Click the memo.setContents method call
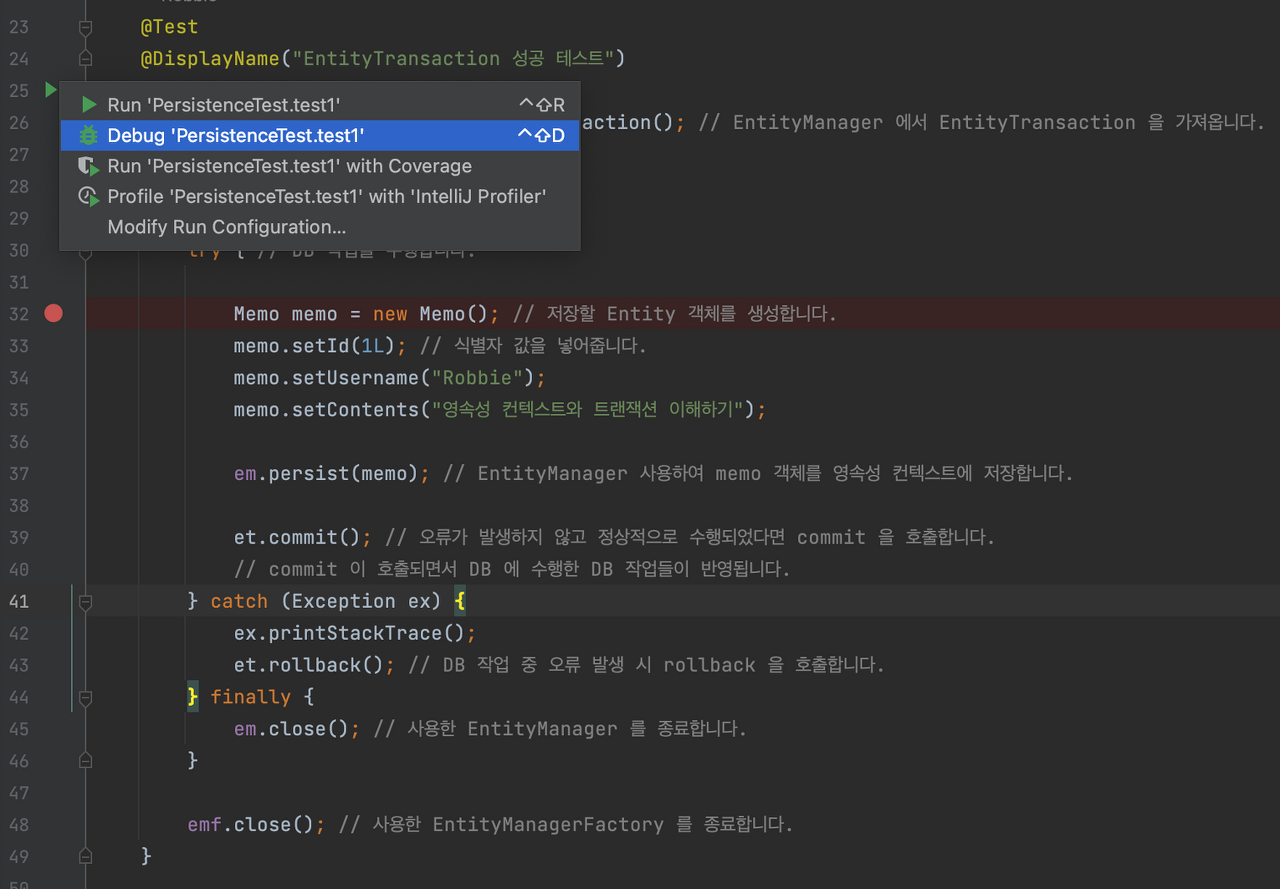Image resolution: width=1280 pixels, height=889 pixels. click(326, 410)
